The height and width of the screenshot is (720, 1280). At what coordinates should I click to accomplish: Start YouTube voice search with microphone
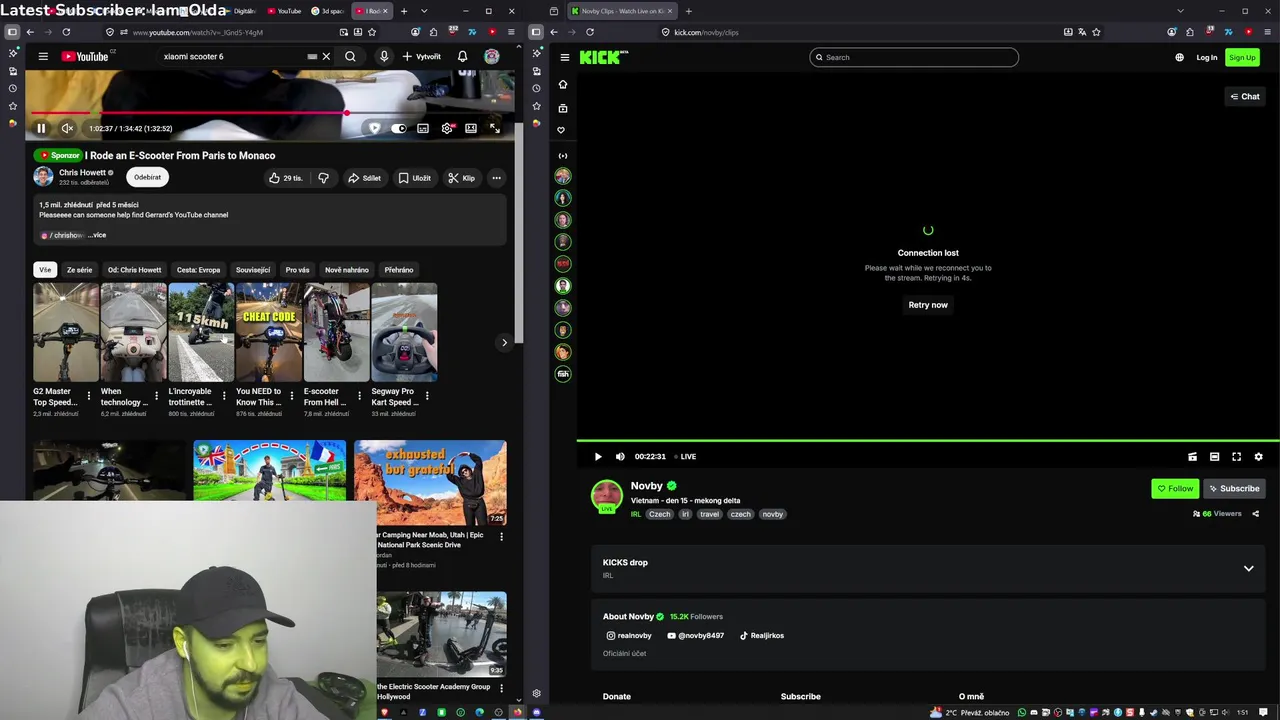(x=383, y=56)
